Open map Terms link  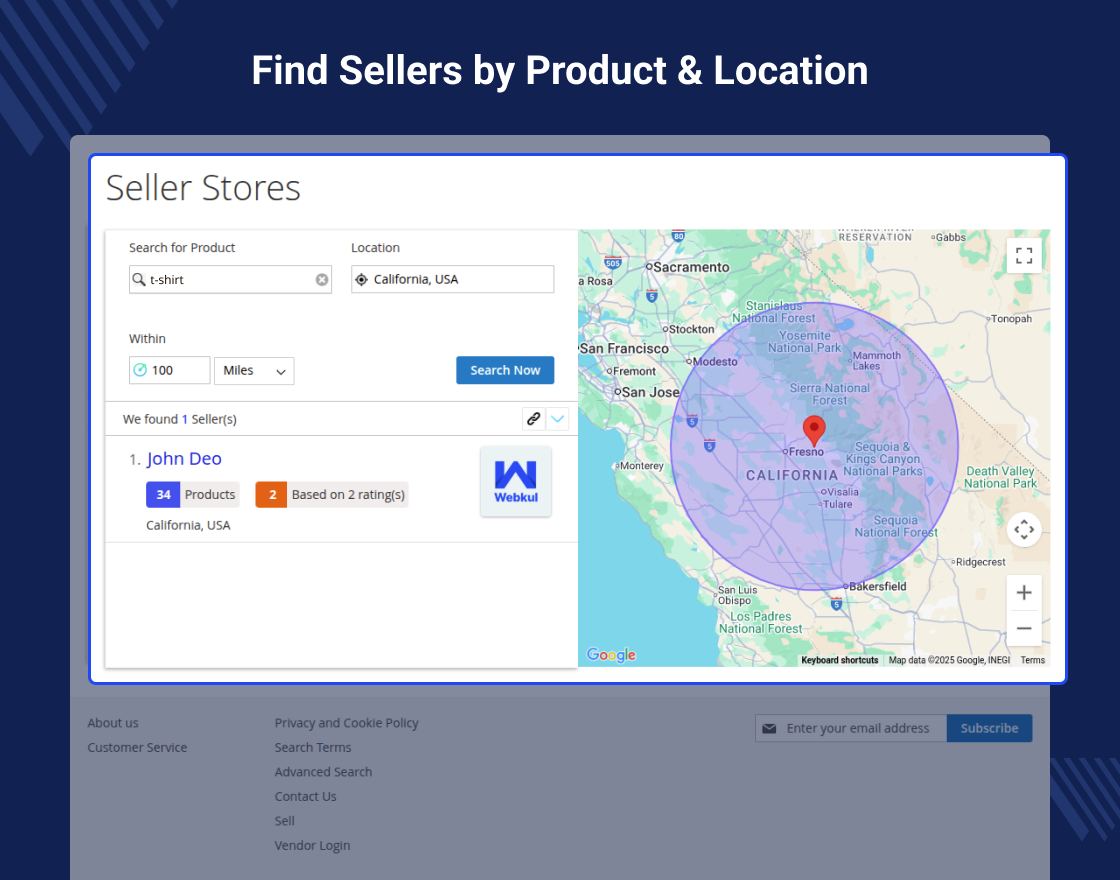(1032, 660)
